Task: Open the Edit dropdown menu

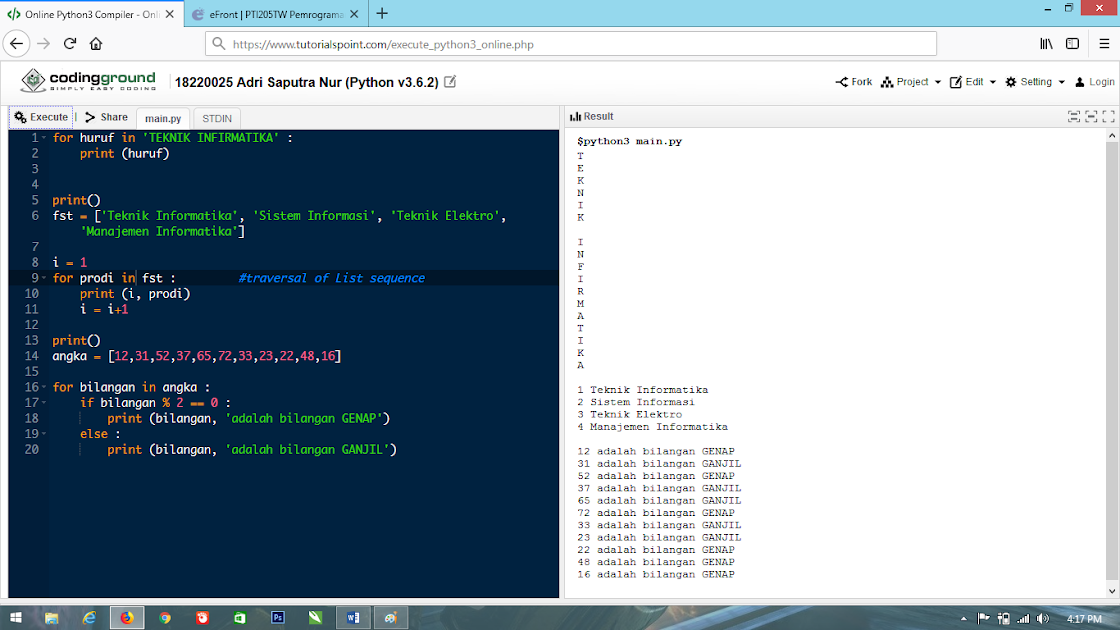Action: pos(973,82)
